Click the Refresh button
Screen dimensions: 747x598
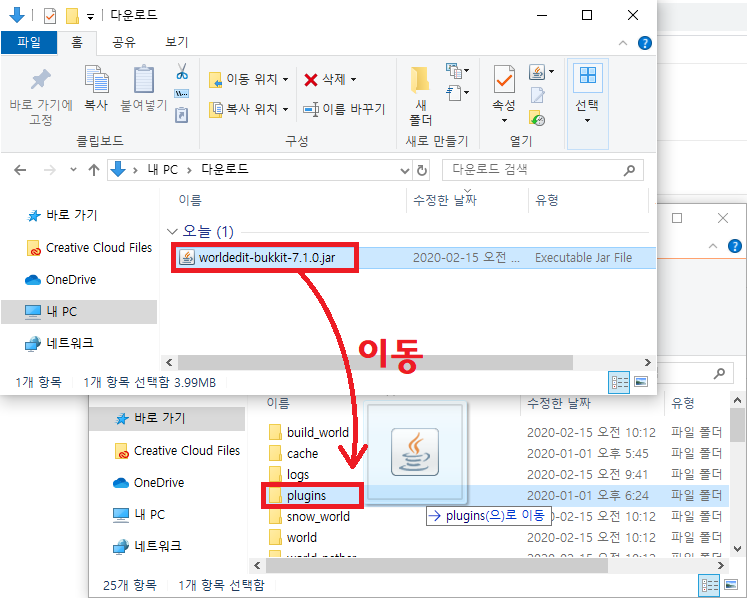[422, 171]
